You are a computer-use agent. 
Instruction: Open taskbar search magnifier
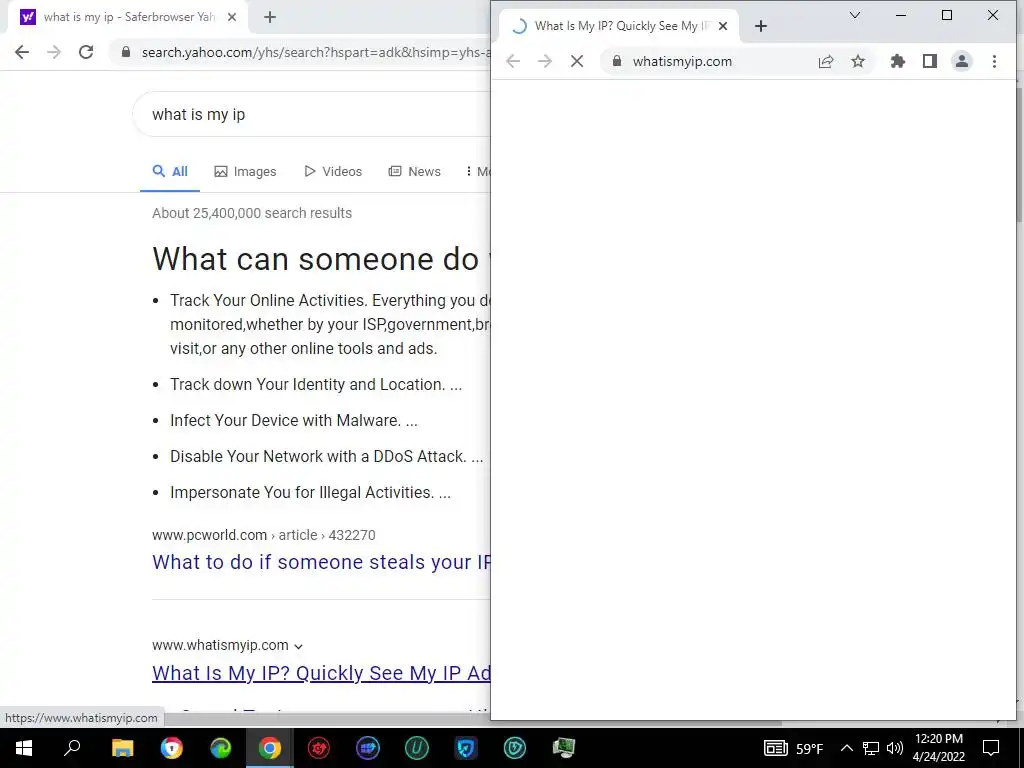coord(72,748)
